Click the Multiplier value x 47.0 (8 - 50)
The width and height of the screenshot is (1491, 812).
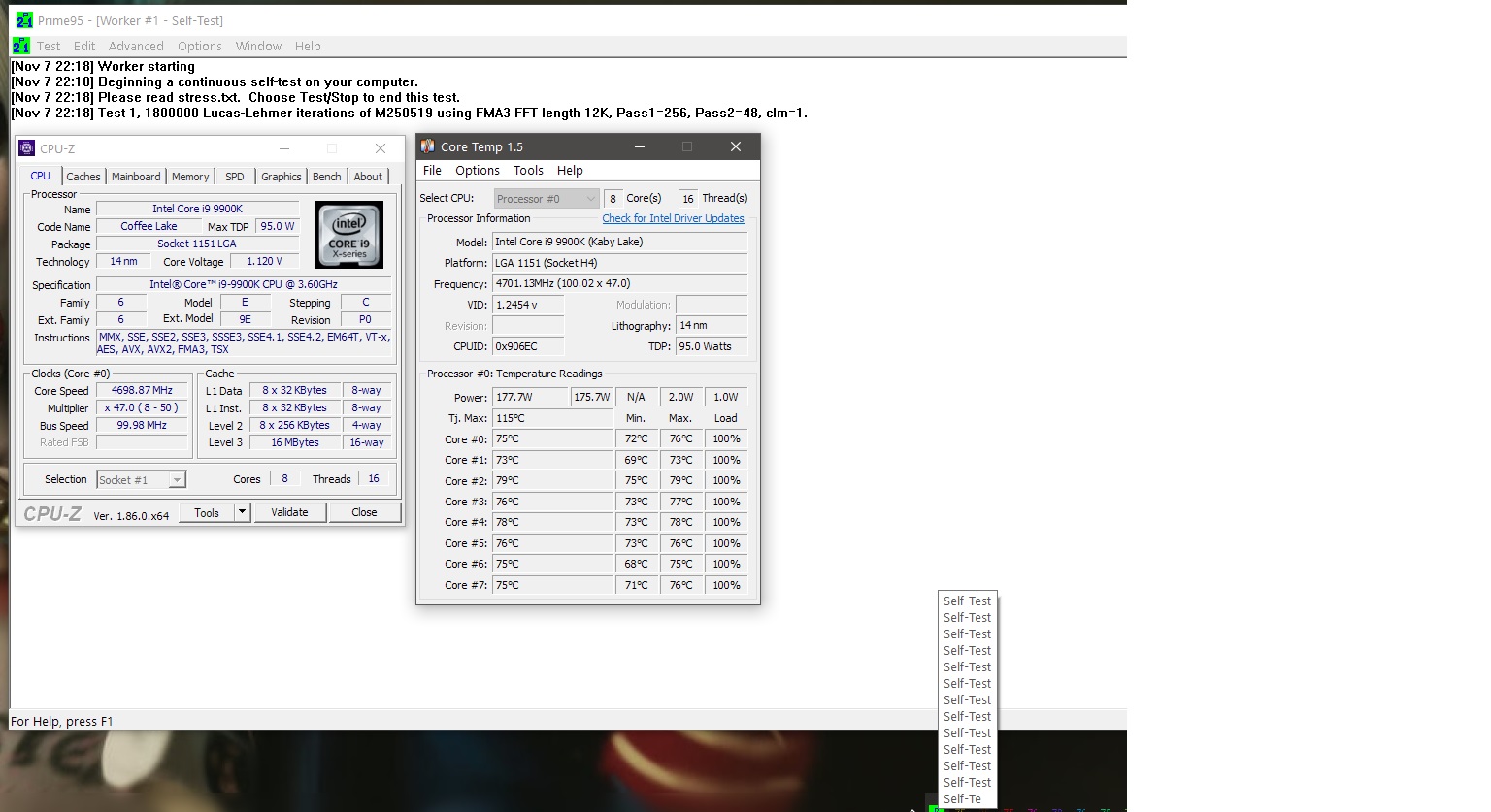pyautogui.click(x=142, y=407)
